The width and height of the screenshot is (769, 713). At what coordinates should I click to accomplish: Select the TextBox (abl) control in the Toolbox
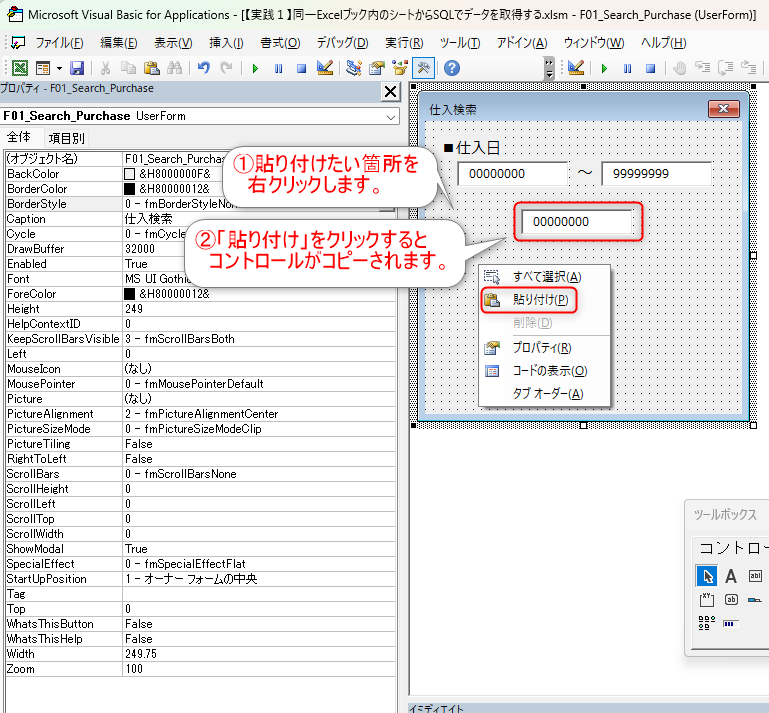(755, 576)
